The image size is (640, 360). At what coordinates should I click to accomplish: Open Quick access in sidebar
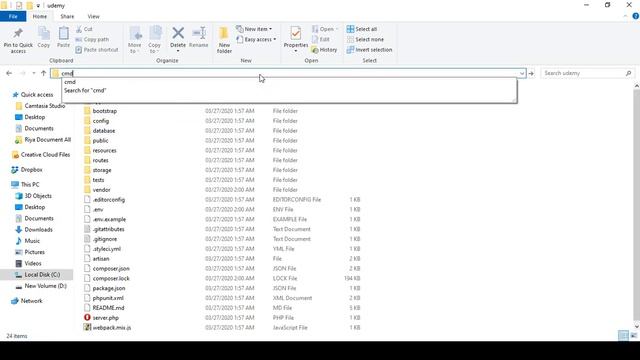coord(33,95)
